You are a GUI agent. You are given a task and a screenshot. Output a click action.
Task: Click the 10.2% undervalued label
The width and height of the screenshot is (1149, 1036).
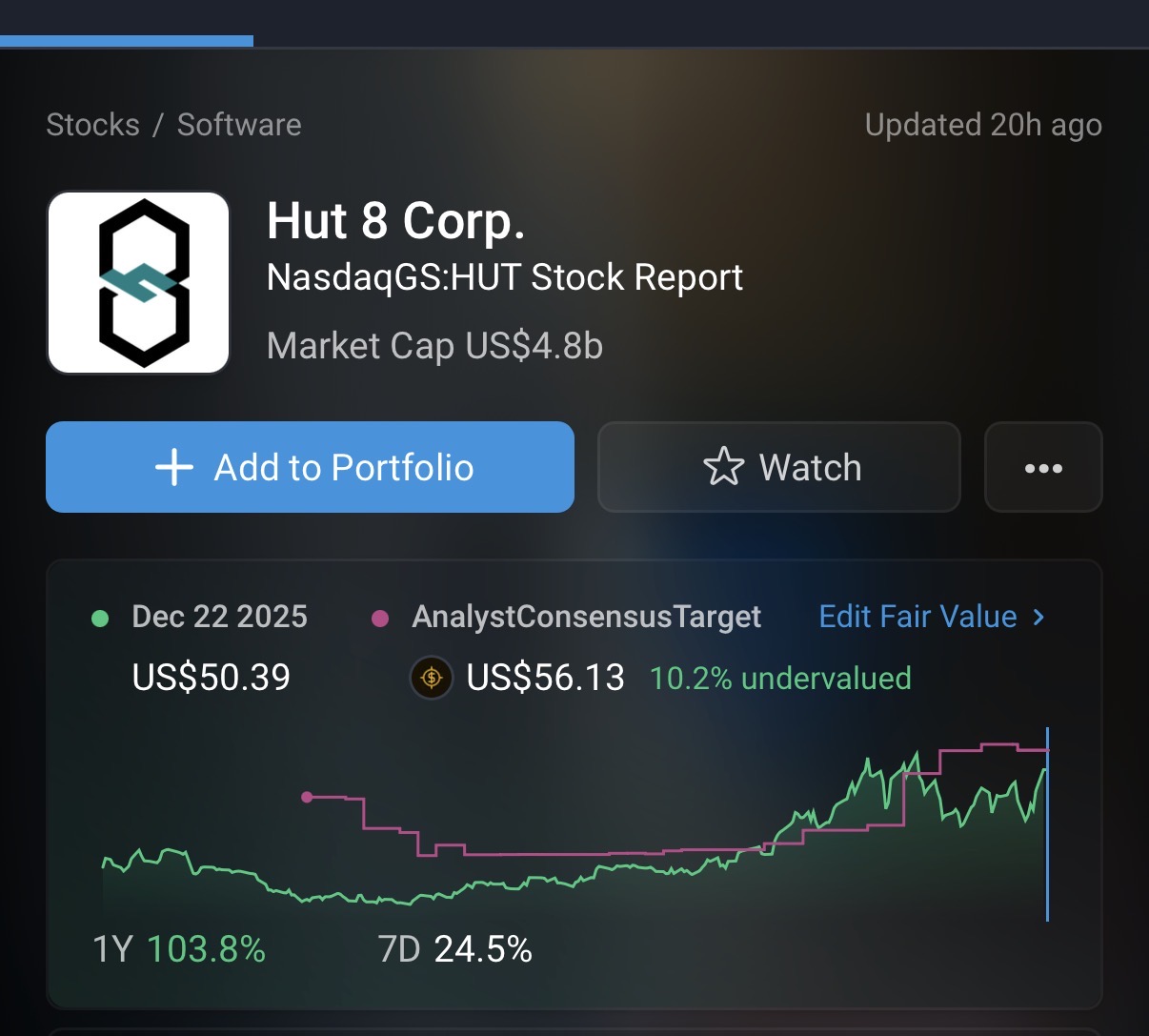pos(779,679)
